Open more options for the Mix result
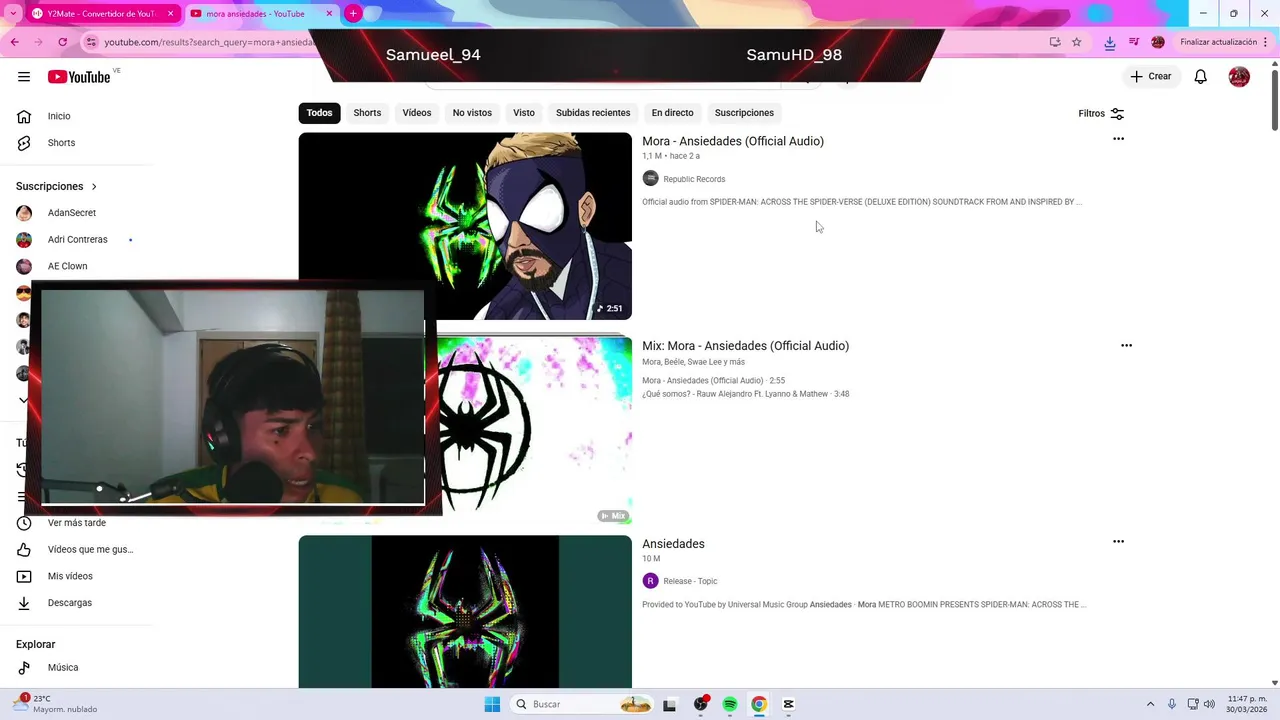Screen dimensions: 1280x720 pos(1126,345)
